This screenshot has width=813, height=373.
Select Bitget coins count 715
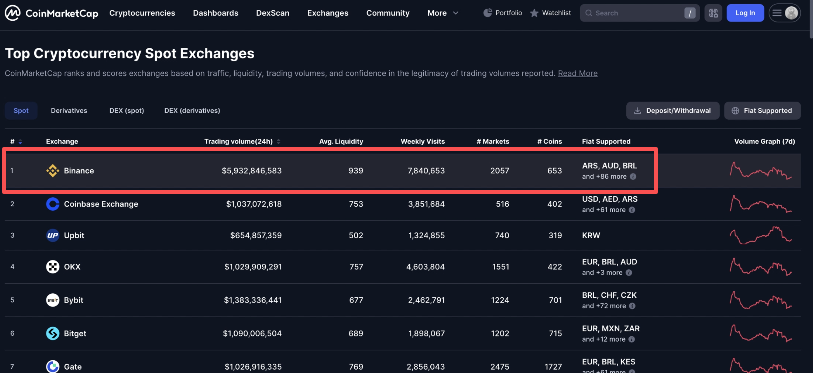554,334
